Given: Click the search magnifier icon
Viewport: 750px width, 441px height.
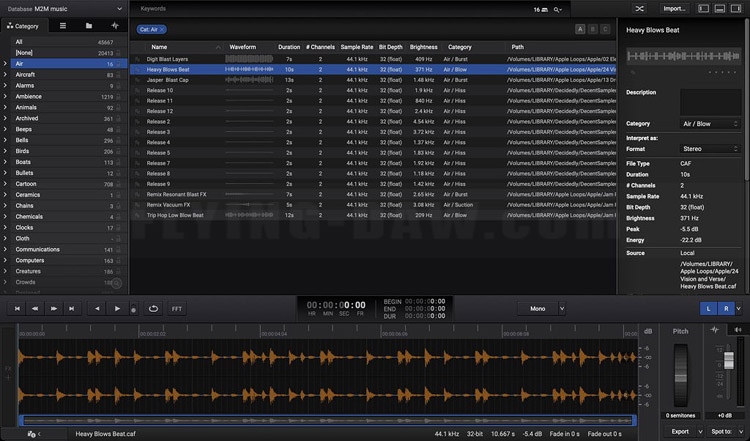Looking at the screenshot, I should pyautogui.click(x=557, y=9).
